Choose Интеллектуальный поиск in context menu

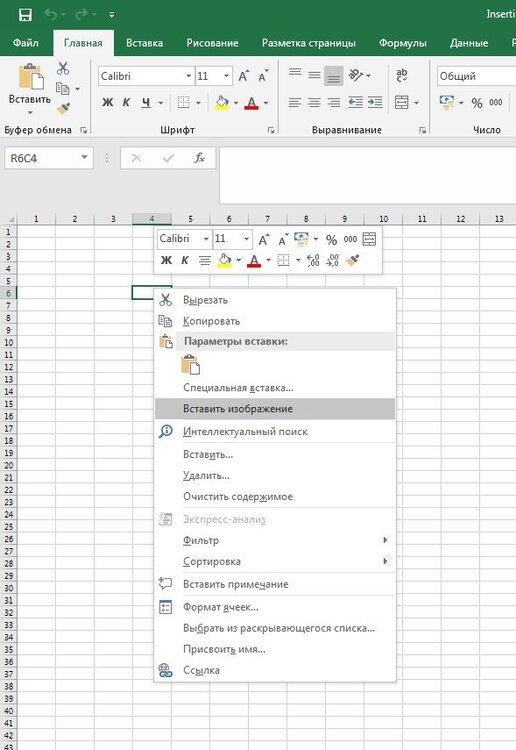click(x=275, y=431)
